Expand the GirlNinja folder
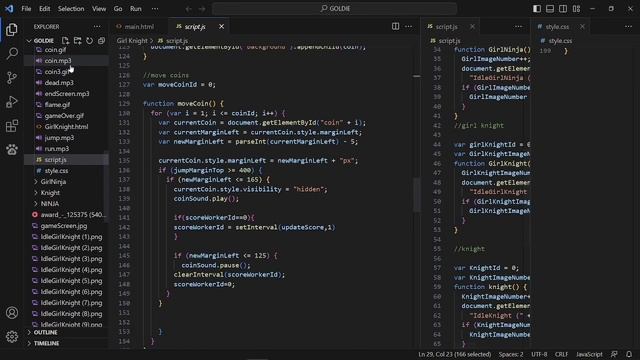This screenshot has width=640, height=360. coord(53,182)
